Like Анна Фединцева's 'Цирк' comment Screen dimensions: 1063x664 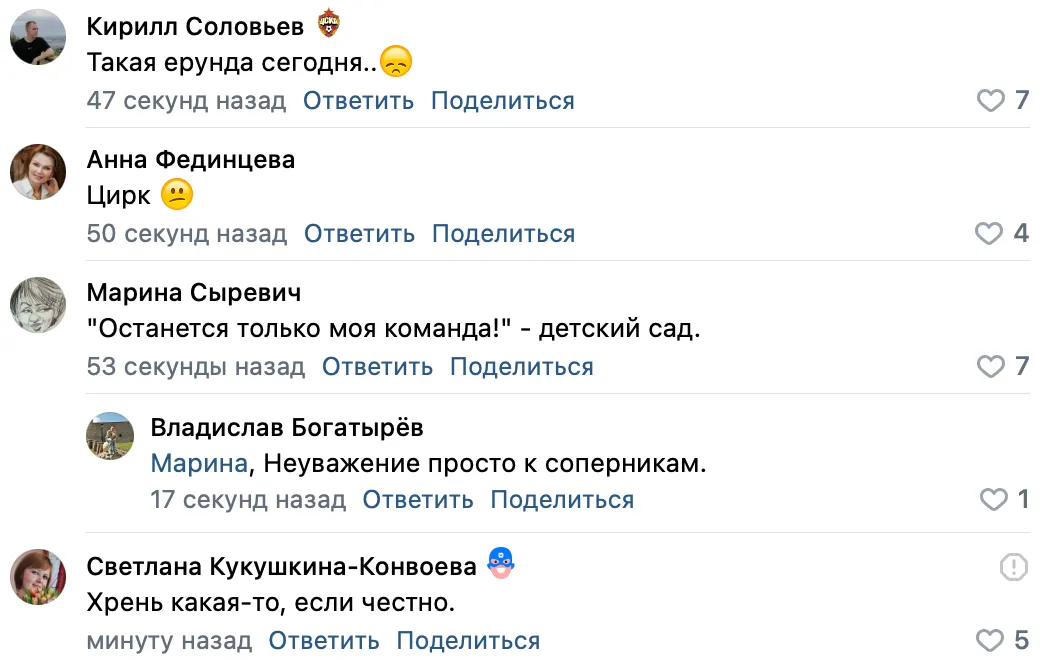(x=989, y=234)
